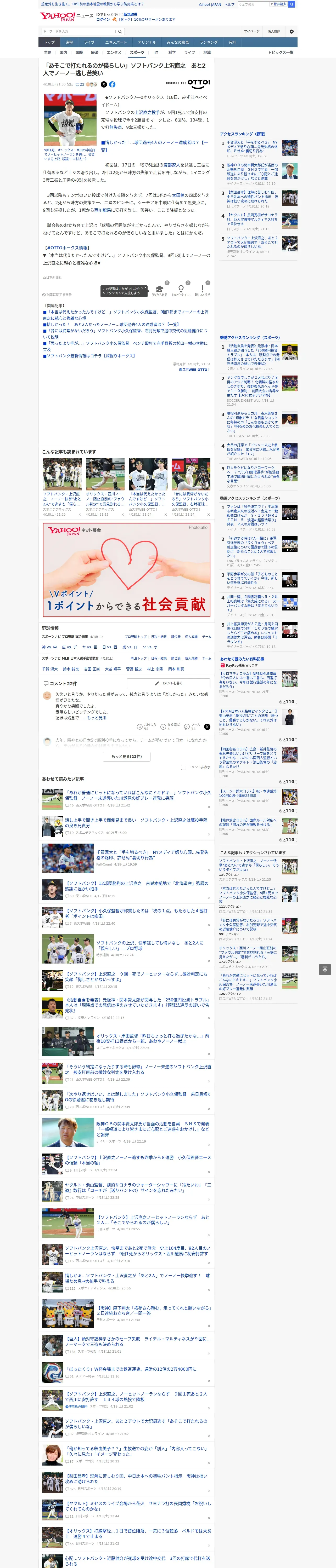Screen dimensions: 336x1568
Task: Select the 速報 navigation tab
Action: tap(69, 43)
